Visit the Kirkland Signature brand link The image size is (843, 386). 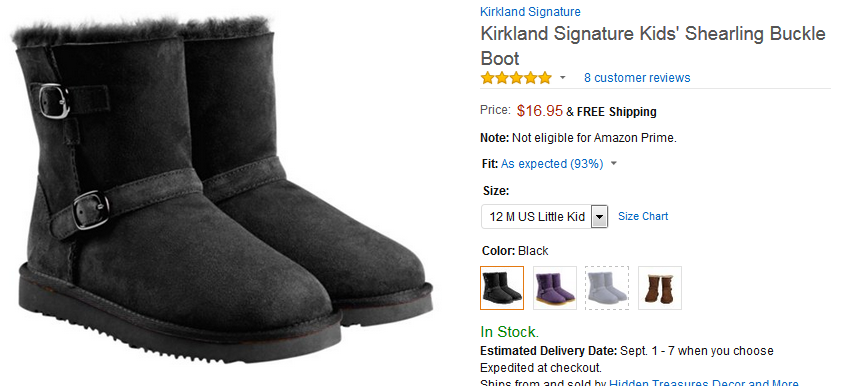(530, 12)
